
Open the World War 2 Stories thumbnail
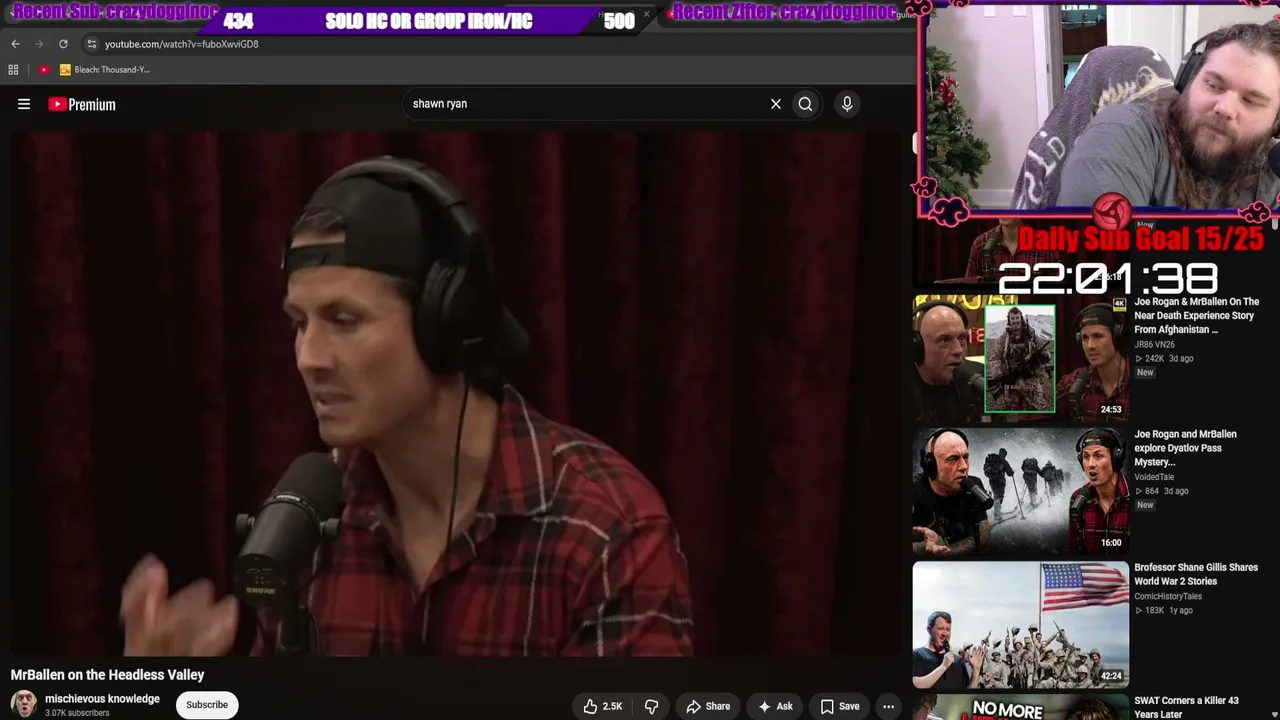pyautogui.click(x=1020, y=624)
